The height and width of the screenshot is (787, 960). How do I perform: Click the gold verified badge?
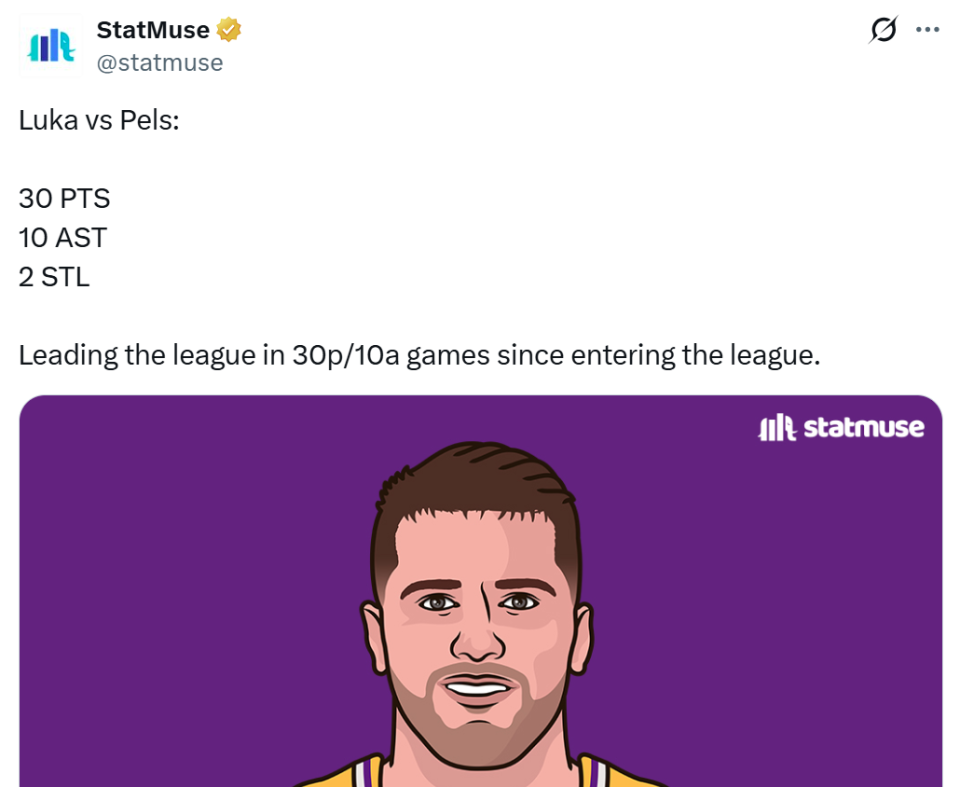pos(229,30)
